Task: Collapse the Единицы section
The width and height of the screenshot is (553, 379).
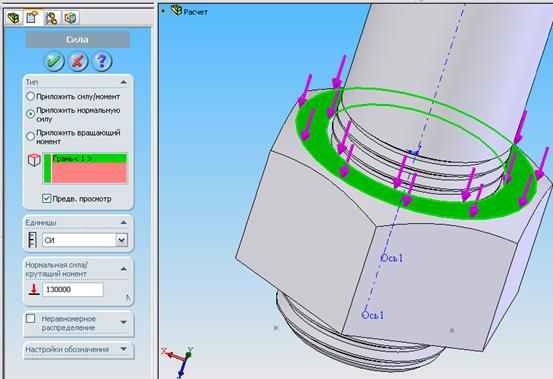Action: point(123,222)
